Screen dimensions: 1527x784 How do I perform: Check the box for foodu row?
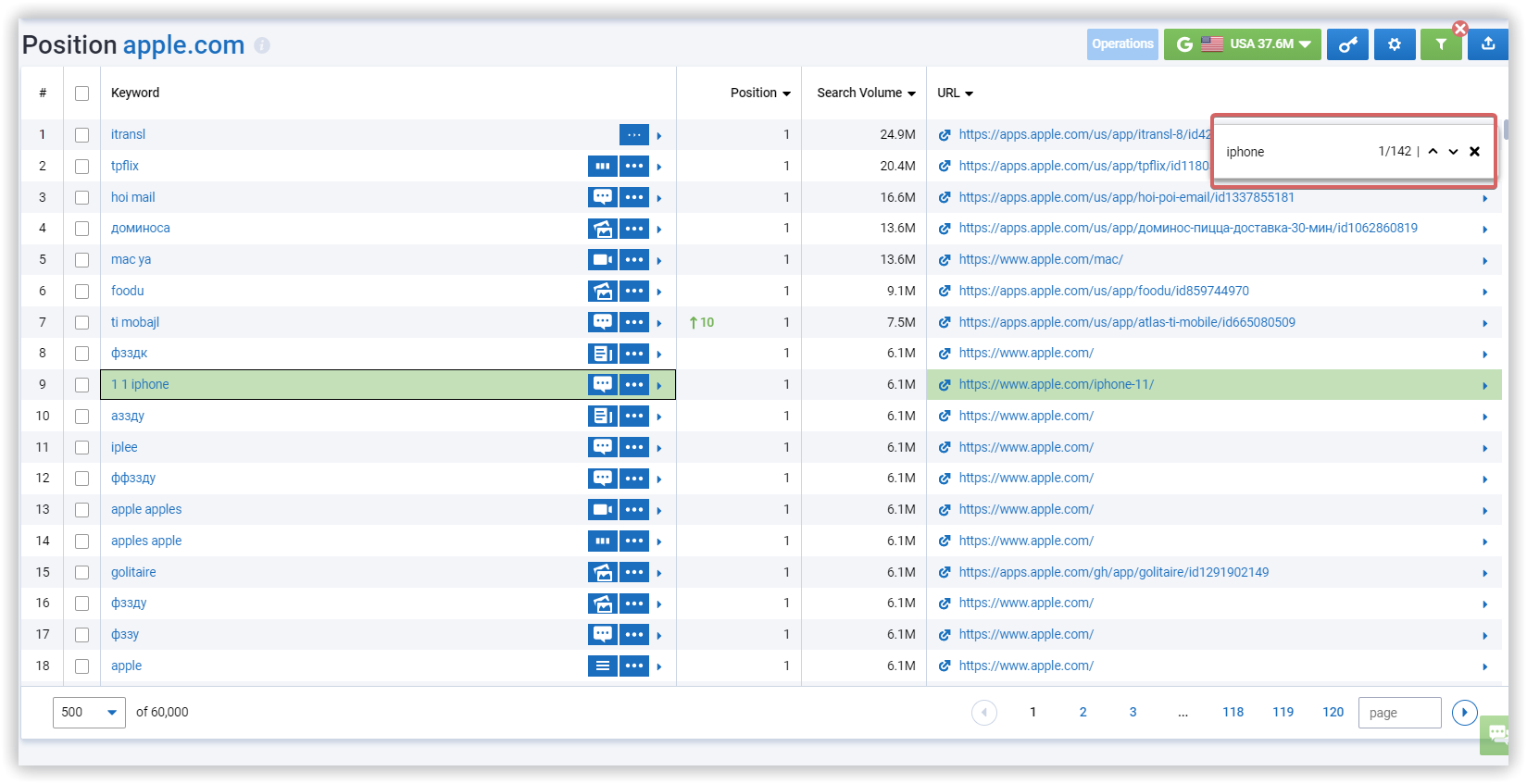pos(81,292)
